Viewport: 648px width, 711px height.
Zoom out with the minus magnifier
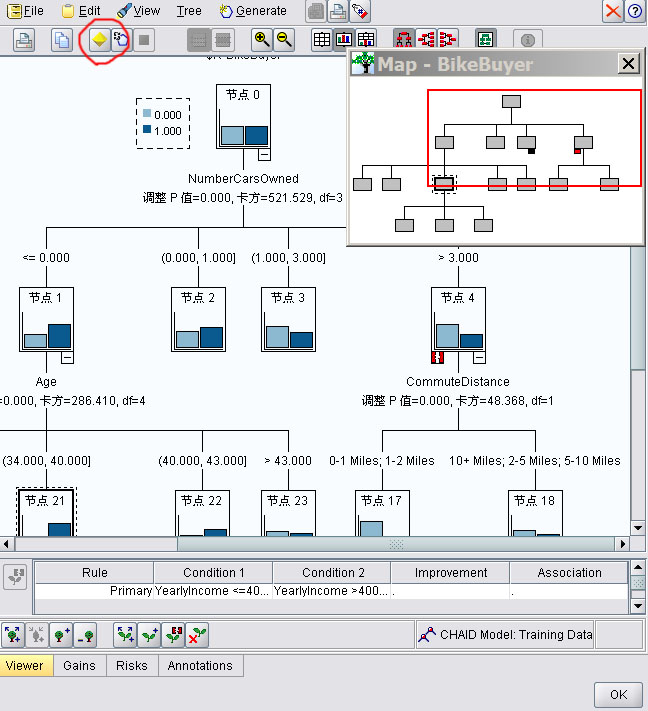point(284,40)
